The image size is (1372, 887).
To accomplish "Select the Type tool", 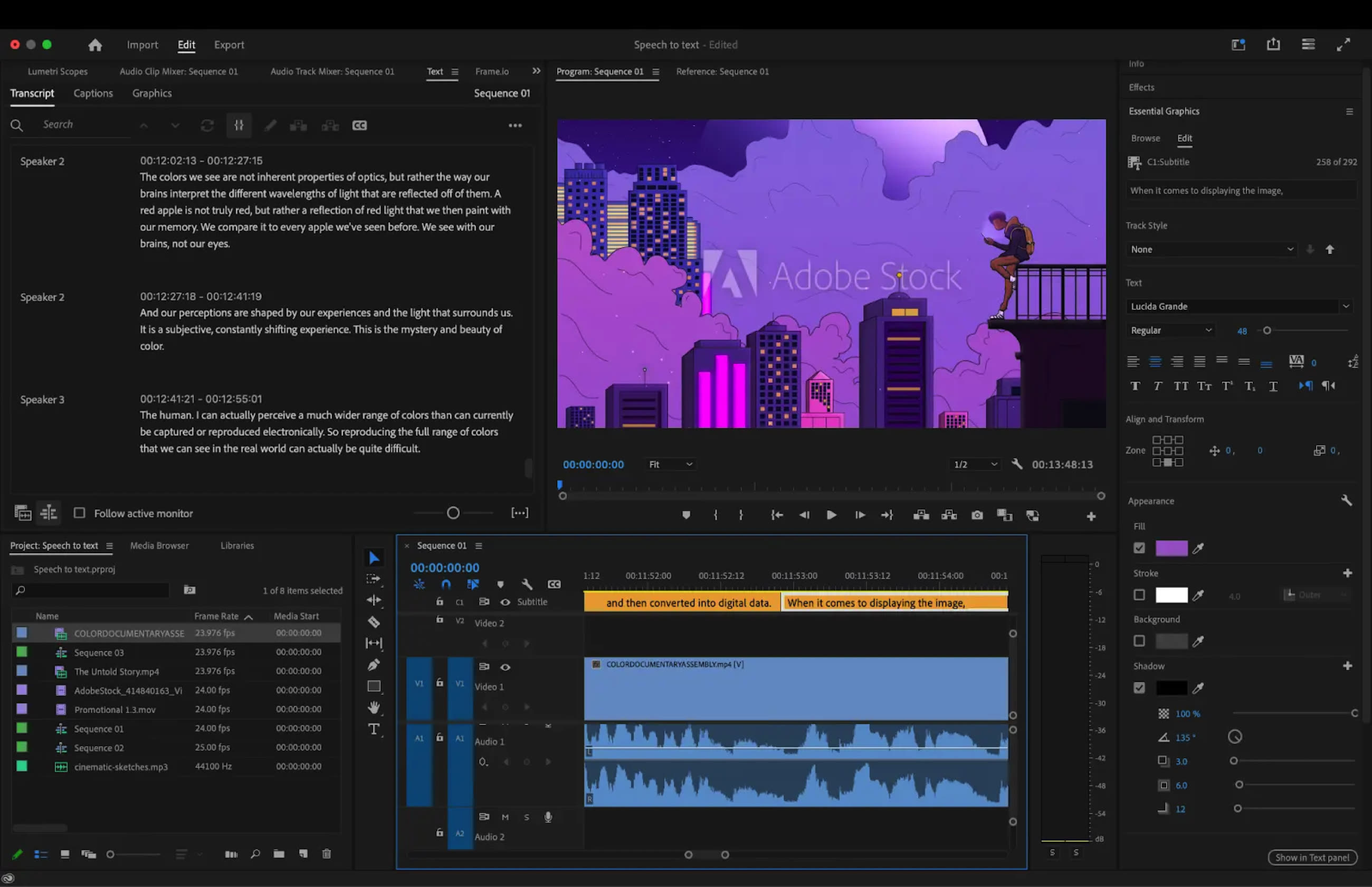I will (374, 729).
